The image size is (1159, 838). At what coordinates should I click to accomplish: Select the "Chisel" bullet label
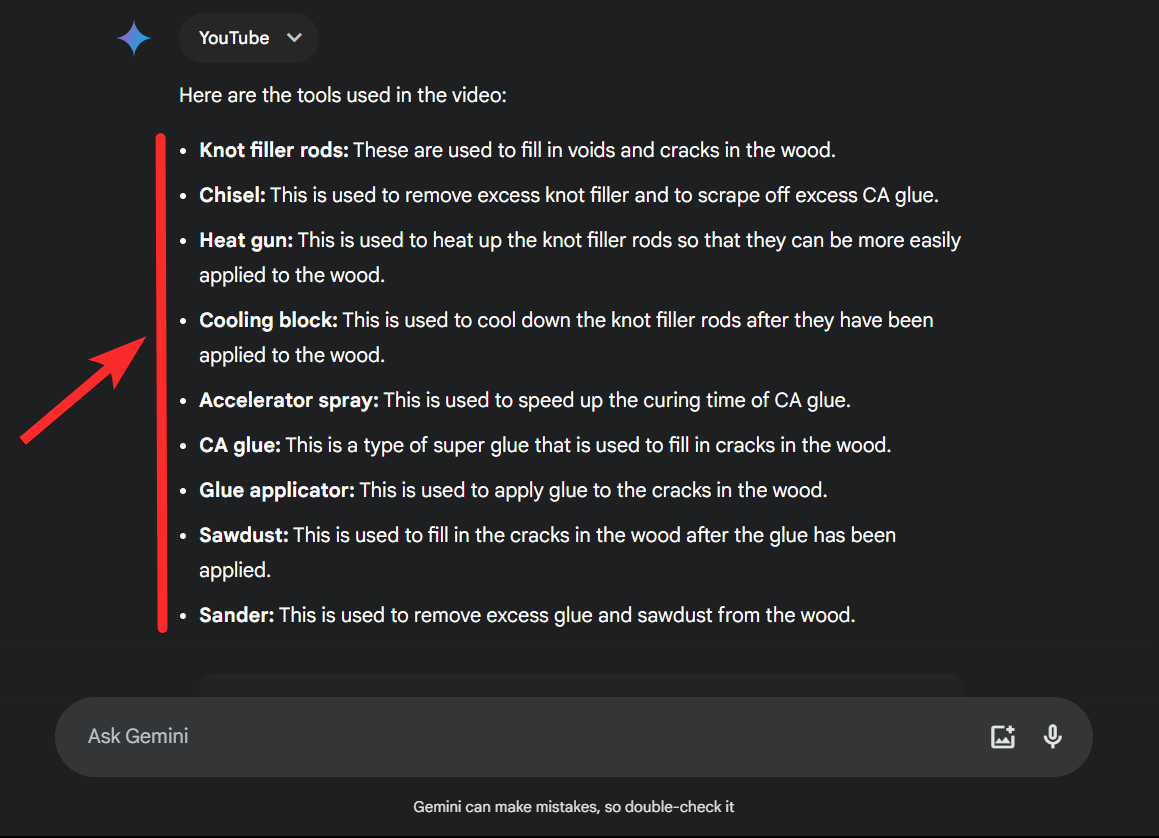[232, 195]
